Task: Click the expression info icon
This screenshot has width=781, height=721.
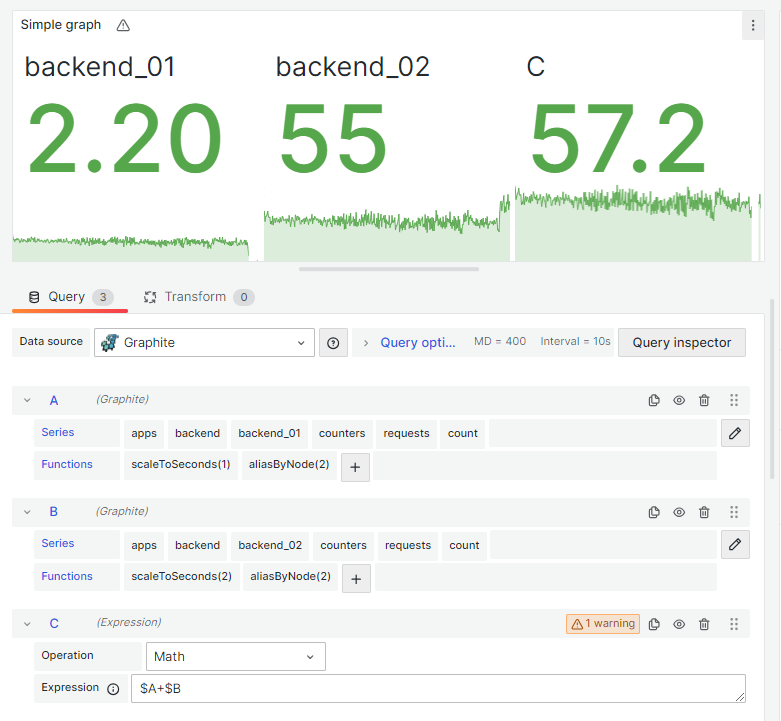Action: [113, 689]
